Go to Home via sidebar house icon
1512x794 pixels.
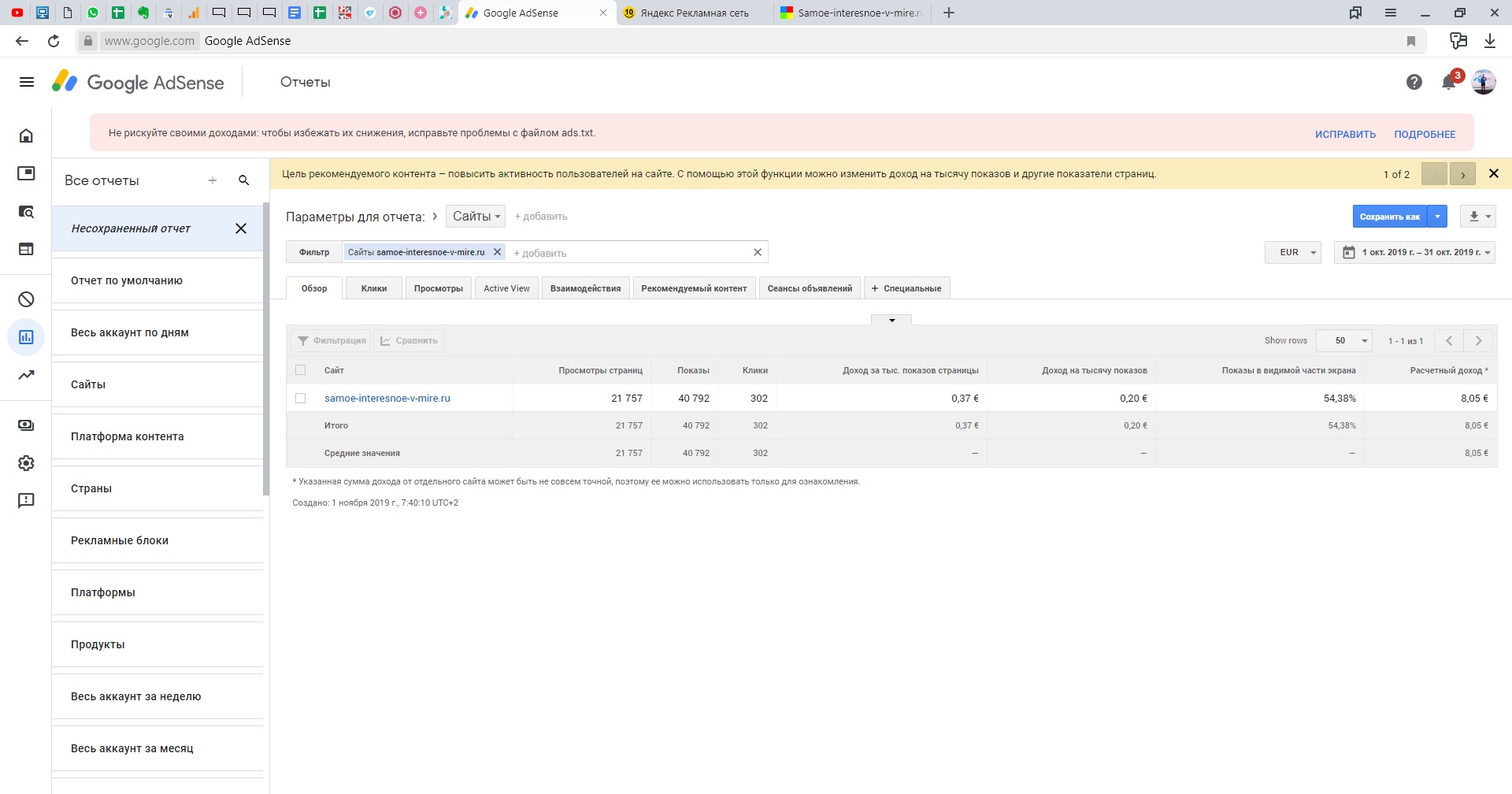point(26,135)
